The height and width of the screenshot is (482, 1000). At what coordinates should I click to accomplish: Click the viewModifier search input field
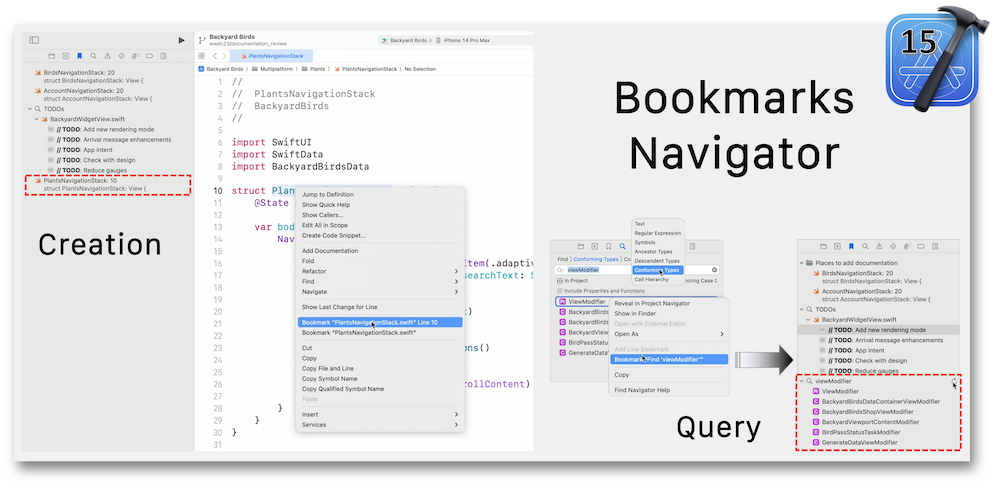[x=635, y=270]
